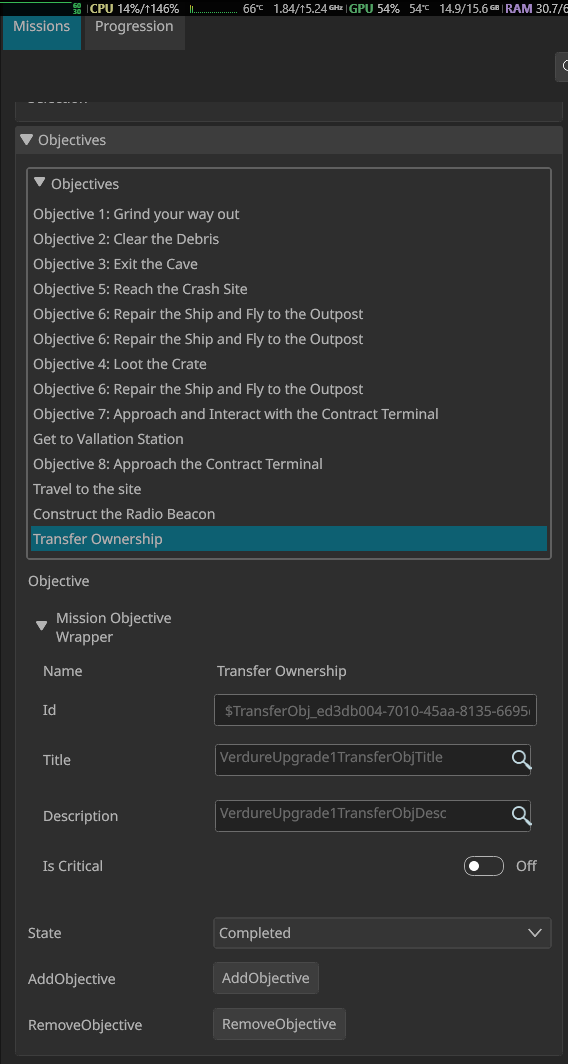Click partially visible search icon at top right
This screenshot has width=568, height=1064.
pos(562,68)
